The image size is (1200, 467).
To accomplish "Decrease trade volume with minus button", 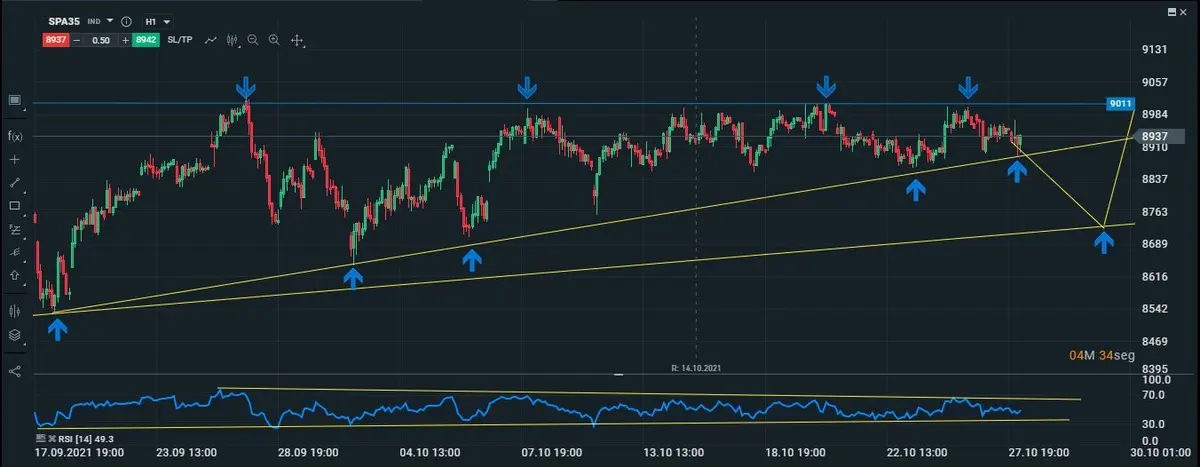I will tap(76, 40).
